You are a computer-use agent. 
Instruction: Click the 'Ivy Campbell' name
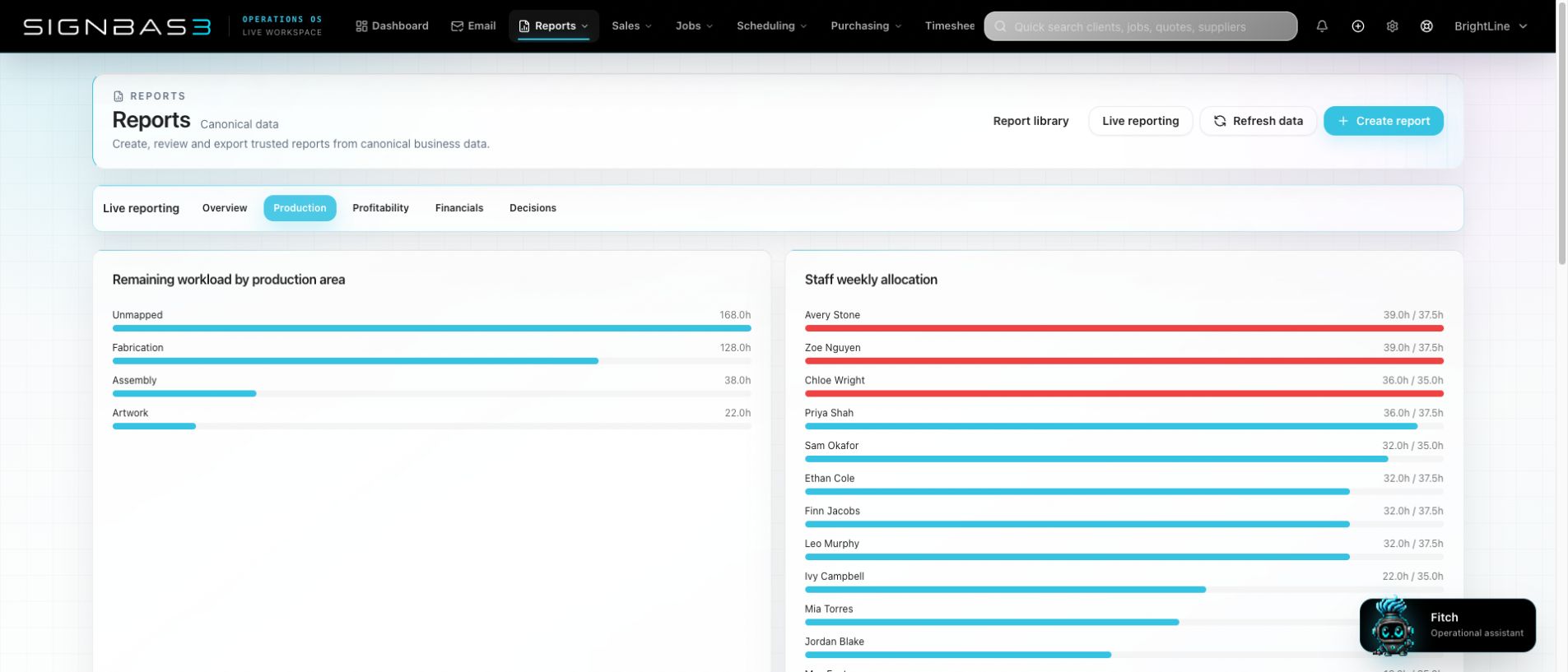pyautogui.click(x=835, y=577)
